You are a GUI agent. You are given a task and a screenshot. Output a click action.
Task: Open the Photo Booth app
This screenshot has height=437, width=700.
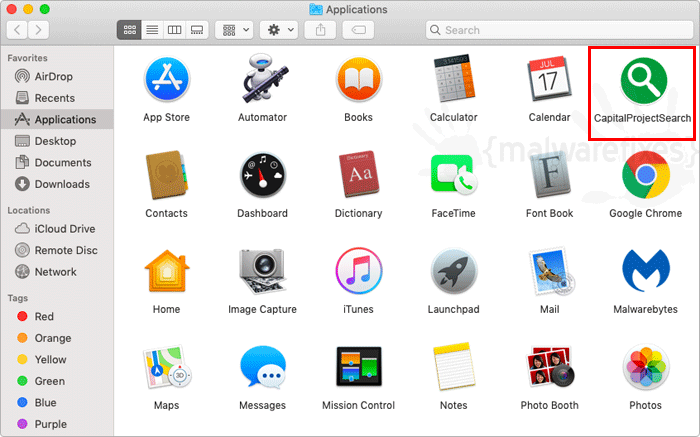(550, 367)
